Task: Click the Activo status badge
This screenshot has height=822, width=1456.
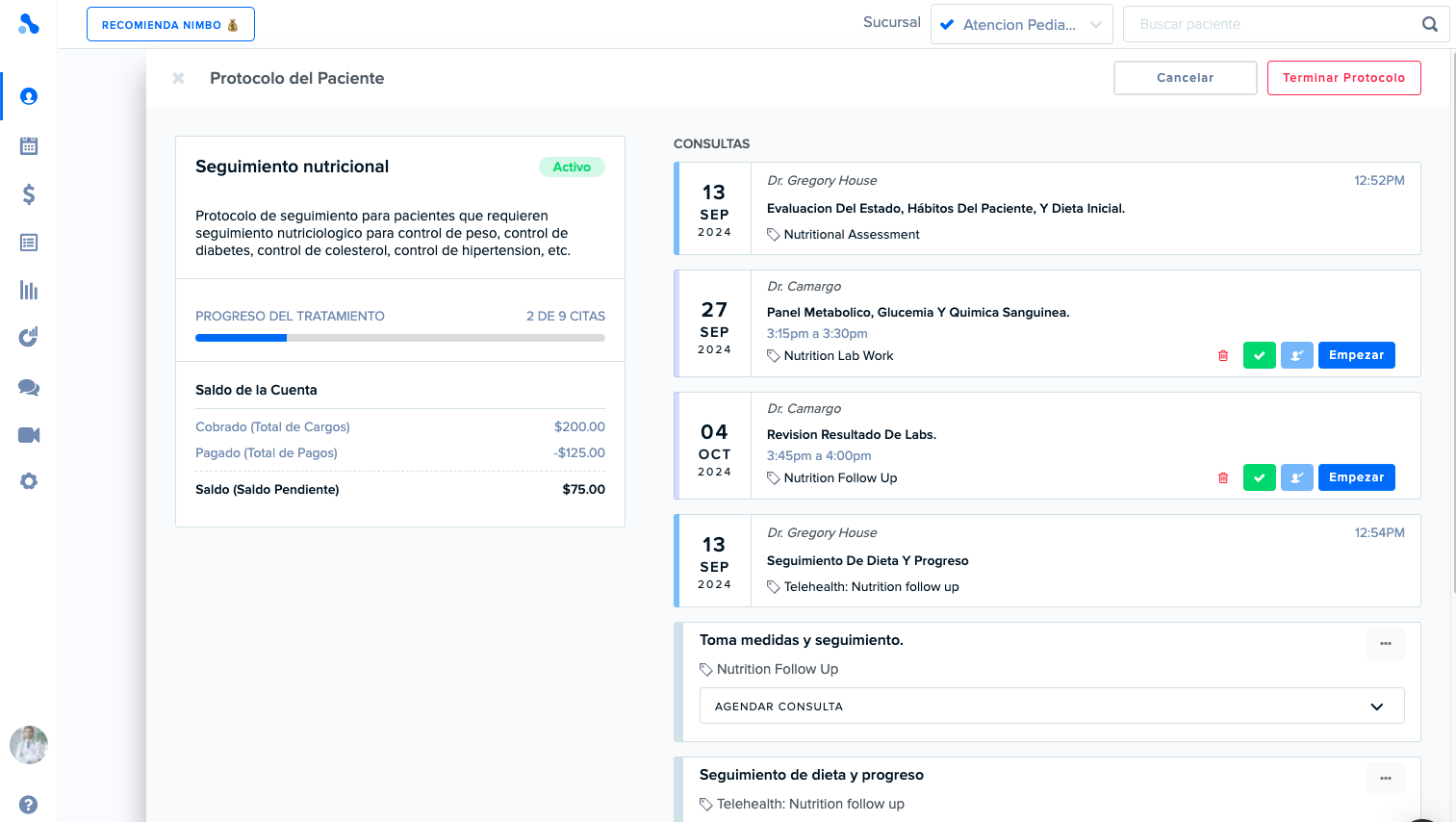Action: pyautogui.click(x=572, y=167)
